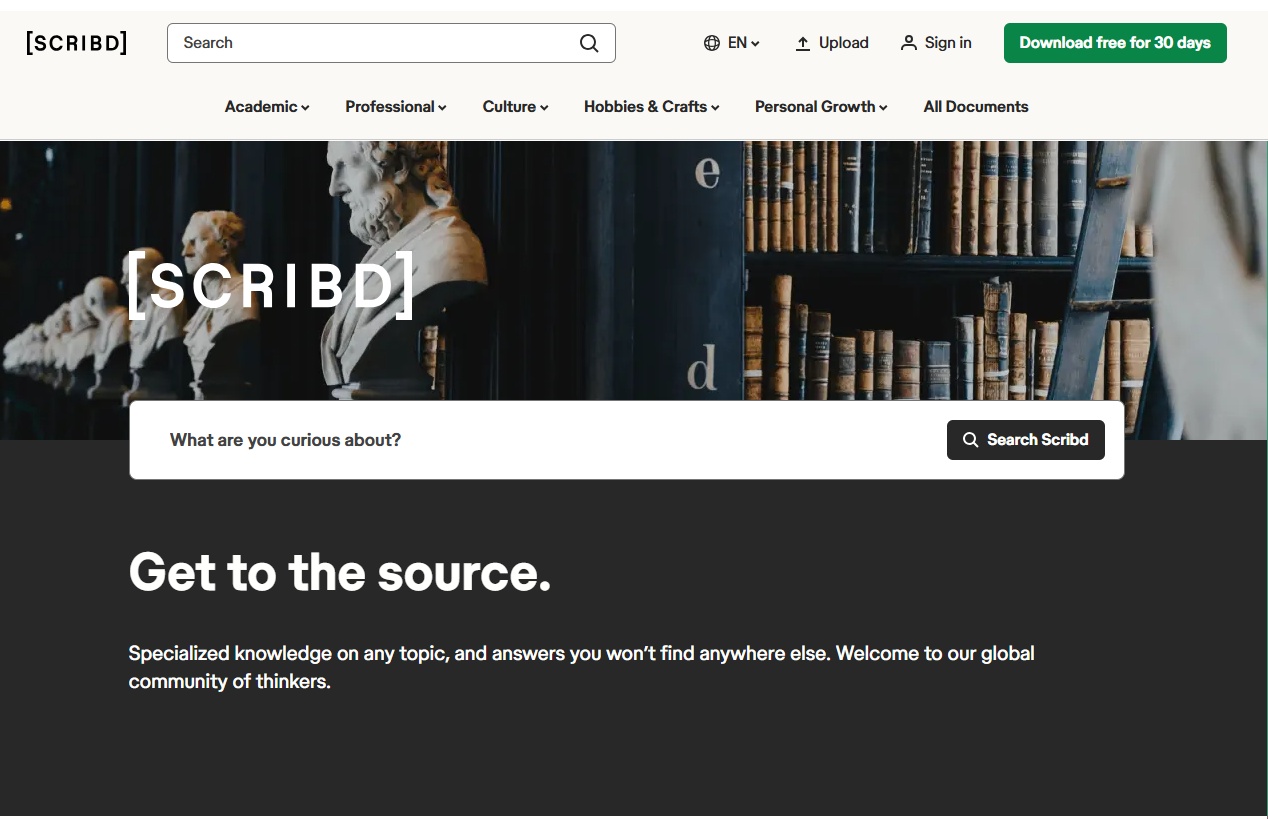This screenshot has height=819, width=1268.
Task: Click the Scribd logo overlaying the hero image
Action: click(x=271, y=286)
